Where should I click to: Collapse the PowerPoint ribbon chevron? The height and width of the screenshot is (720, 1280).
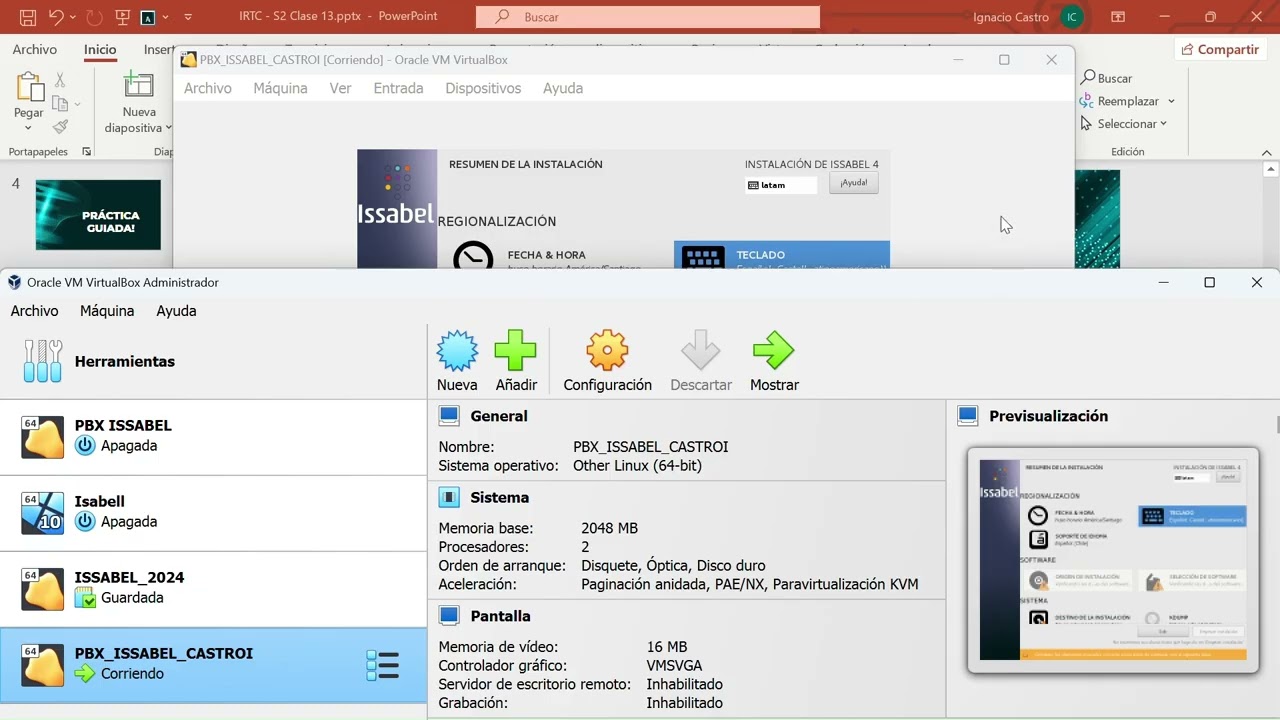point(1268,152)
